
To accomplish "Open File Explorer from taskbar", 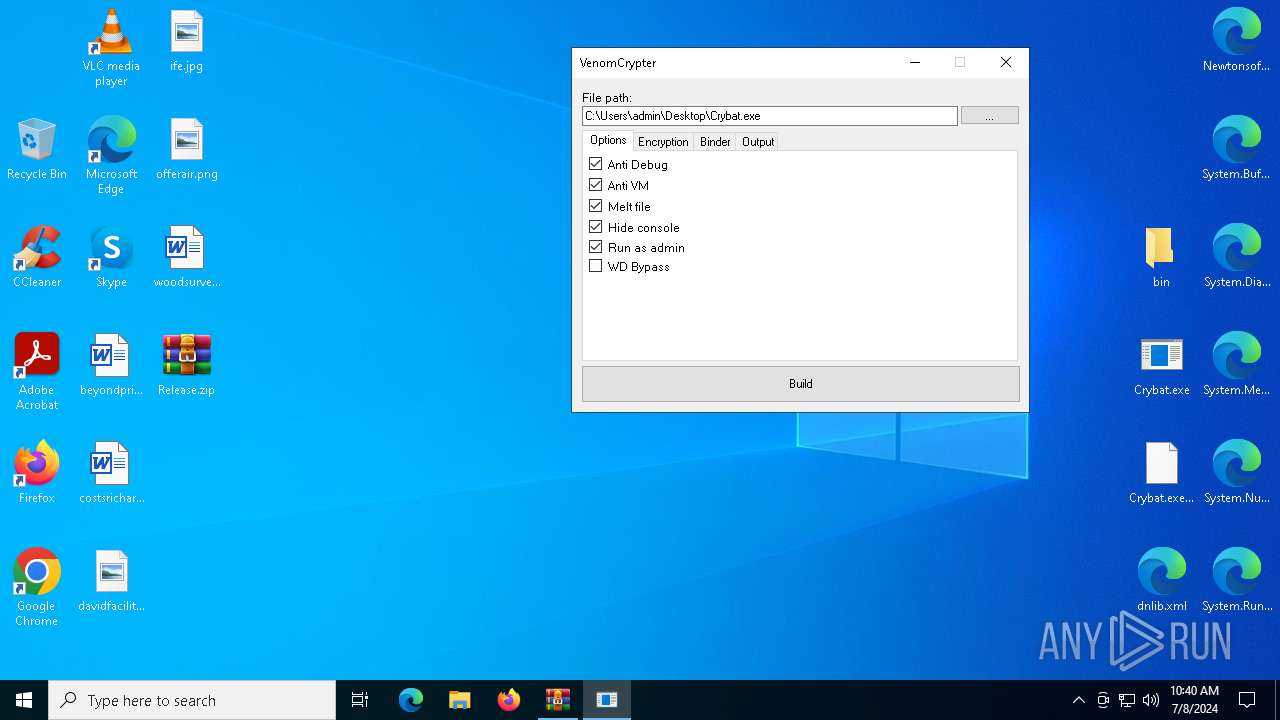I will point(460,700).
